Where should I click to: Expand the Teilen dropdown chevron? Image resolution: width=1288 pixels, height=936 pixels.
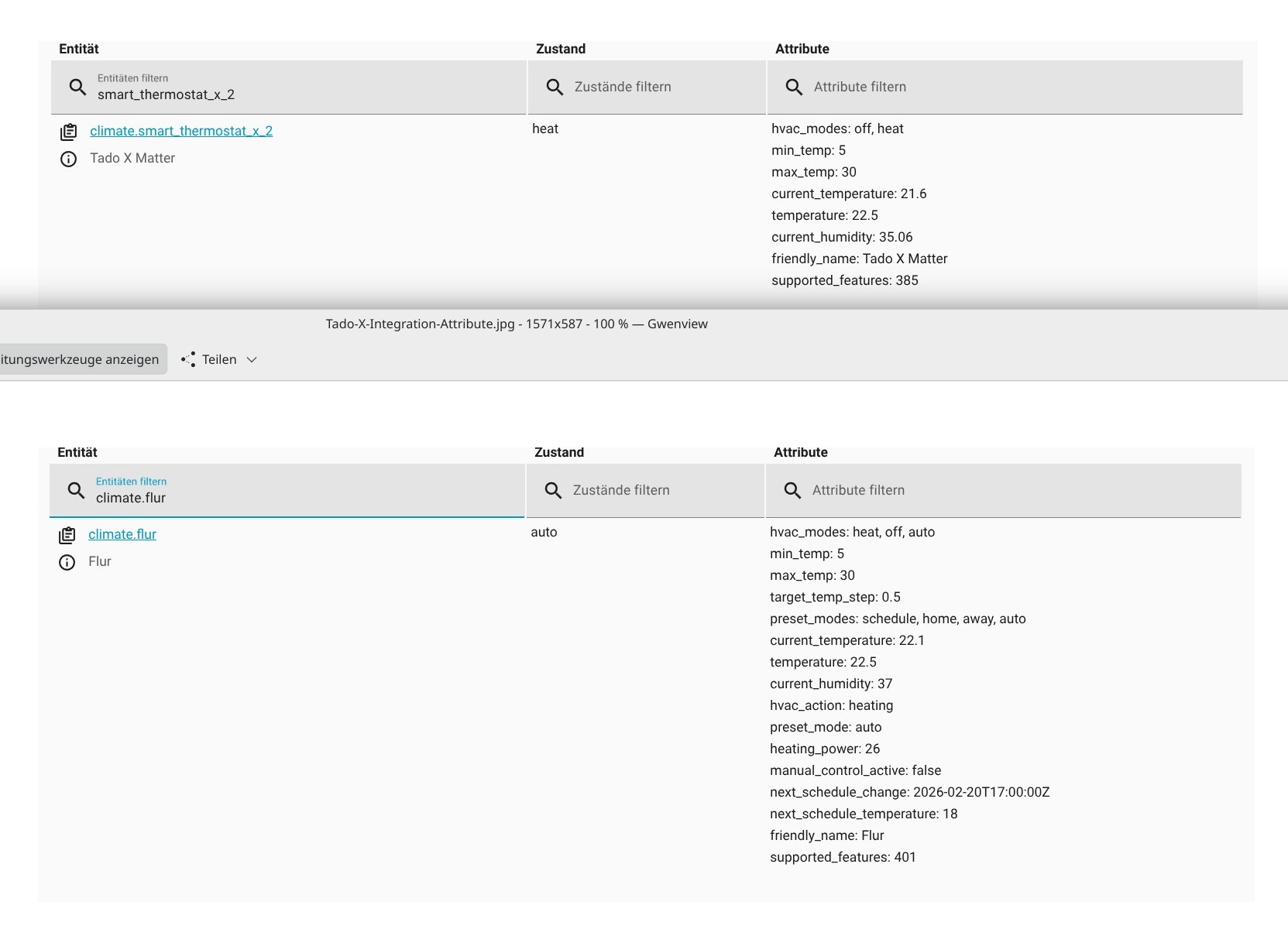pyautogui.click(x=252, y=359)
